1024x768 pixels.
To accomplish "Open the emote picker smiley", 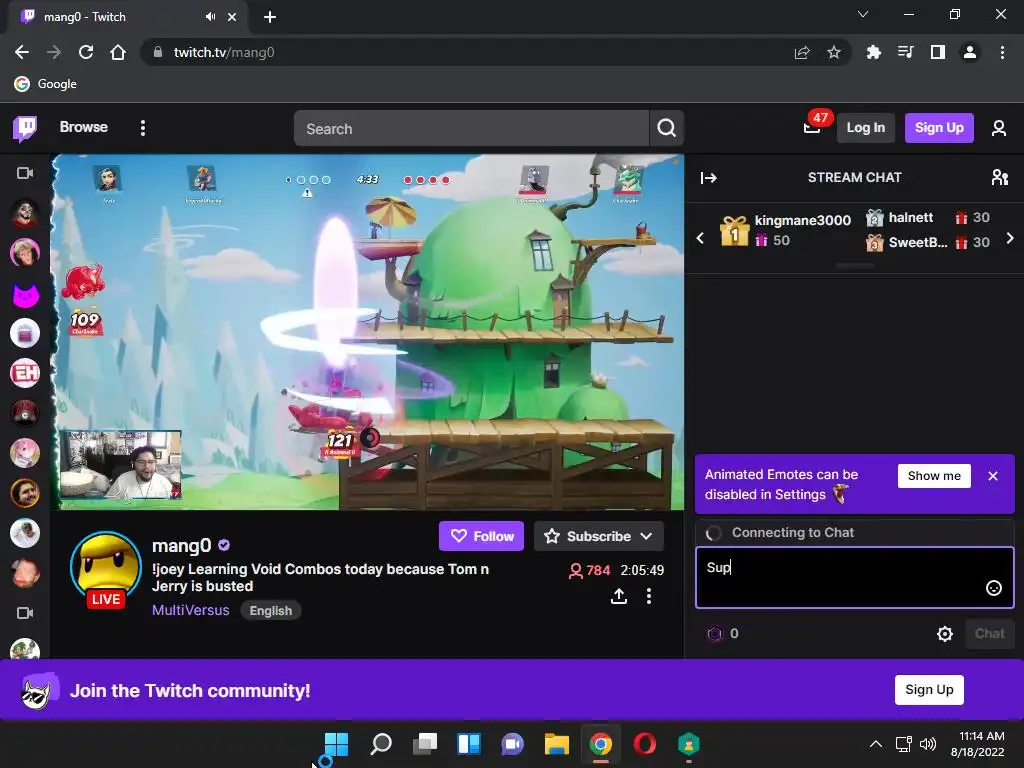I will point(993,588).
